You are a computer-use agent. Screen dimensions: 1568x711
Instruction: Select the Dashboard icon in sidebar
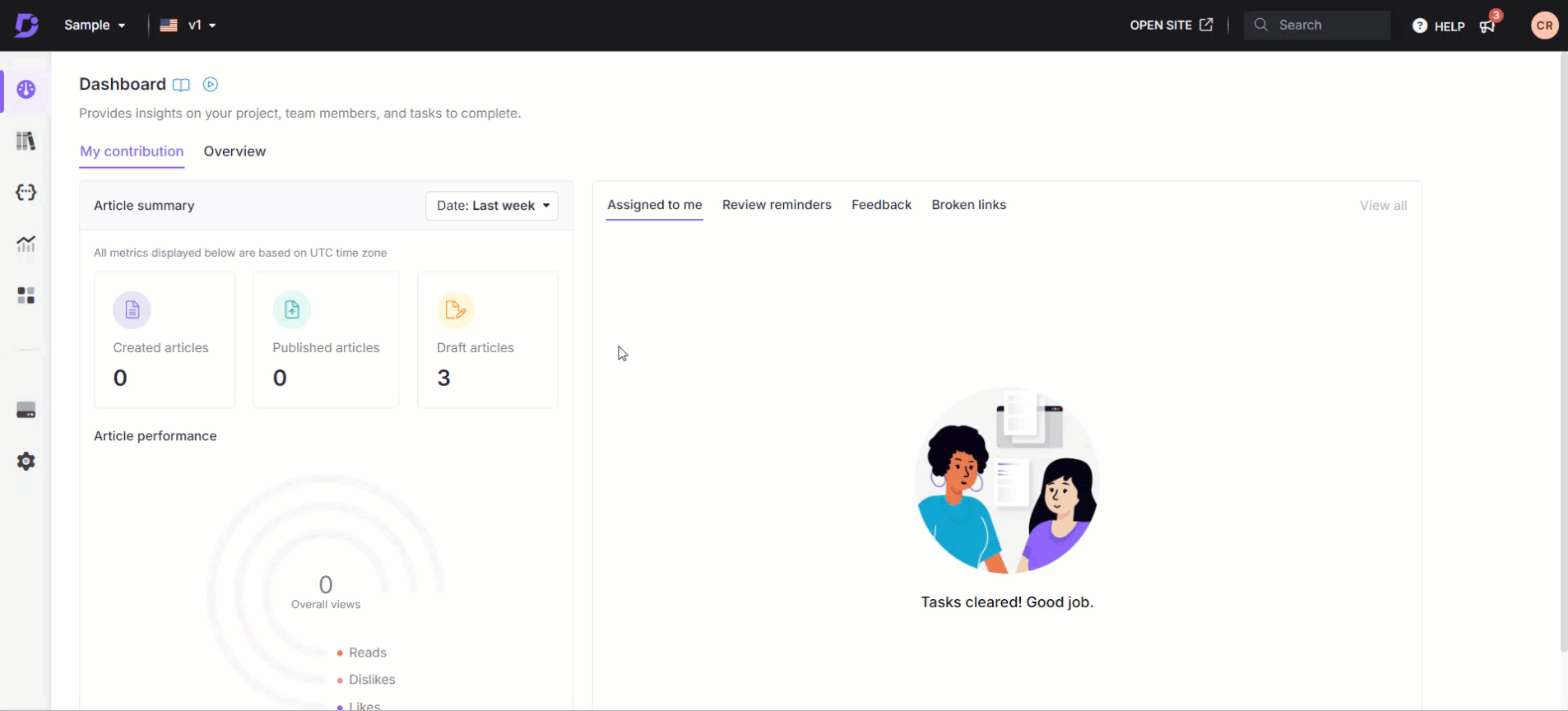[26, 90]
